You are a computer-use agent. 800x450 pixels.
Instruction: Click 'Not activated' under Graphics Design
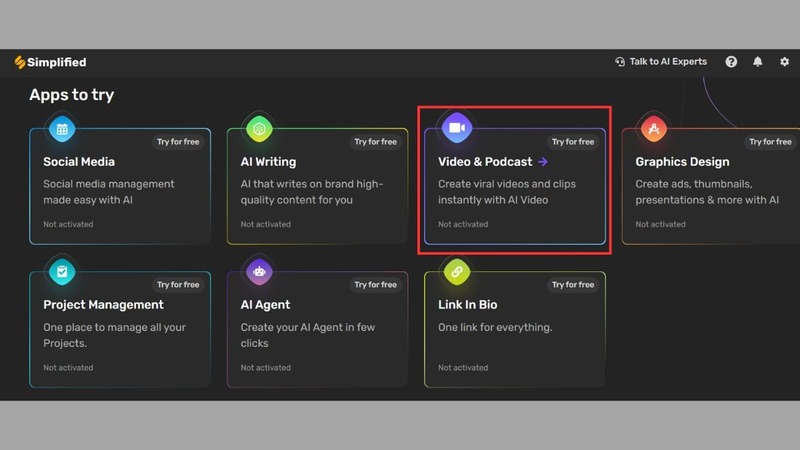pyautogui.click(x=660, y=224)
